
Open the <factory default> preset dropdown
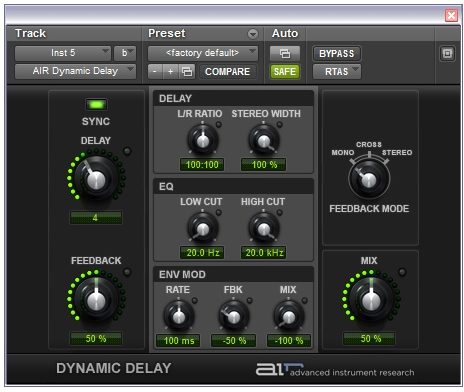(203, 53)
